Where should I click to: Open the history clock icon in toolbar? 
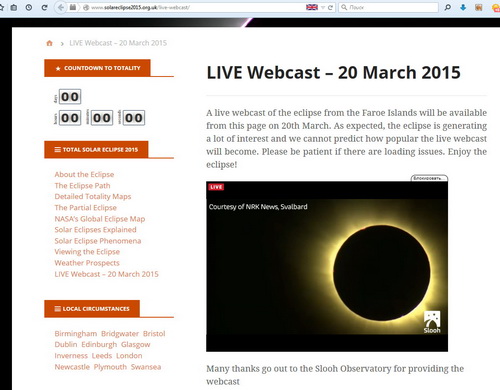pos(29,7)
